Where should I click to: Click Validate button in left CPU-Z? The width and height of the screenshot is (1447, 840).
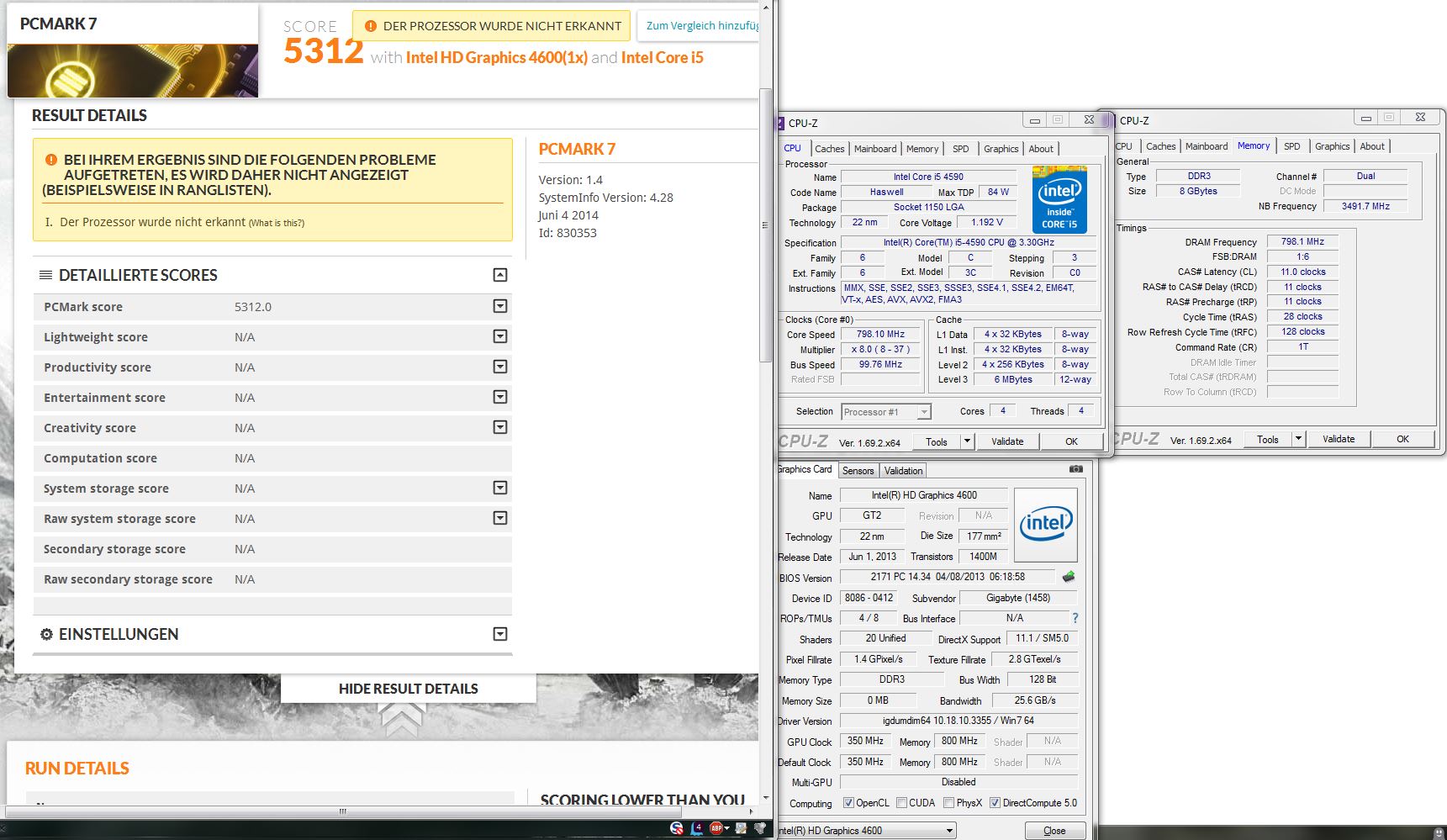(1007, 441)
